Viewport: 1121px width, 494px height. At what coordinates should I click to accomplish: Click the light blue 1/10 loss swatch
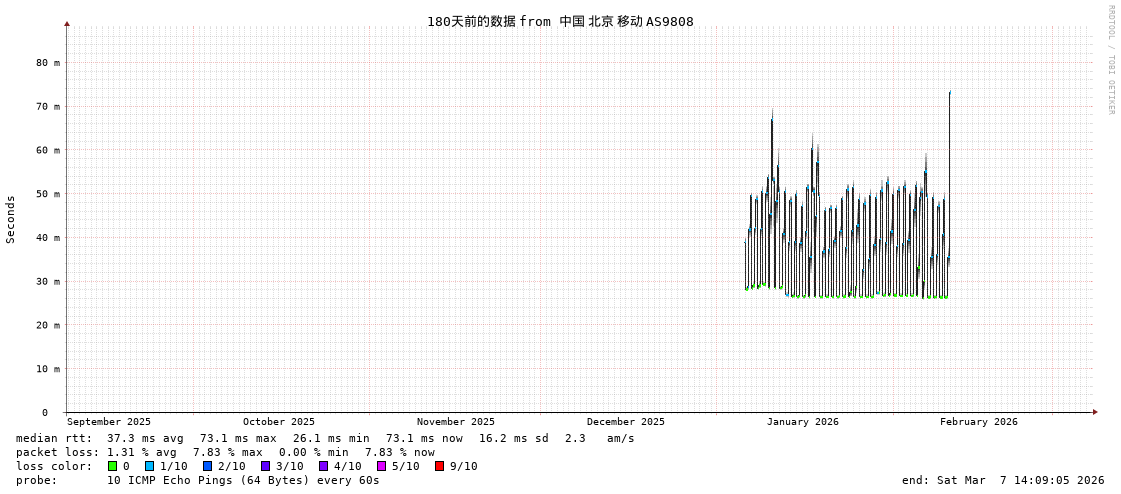[x=149, y=466]
